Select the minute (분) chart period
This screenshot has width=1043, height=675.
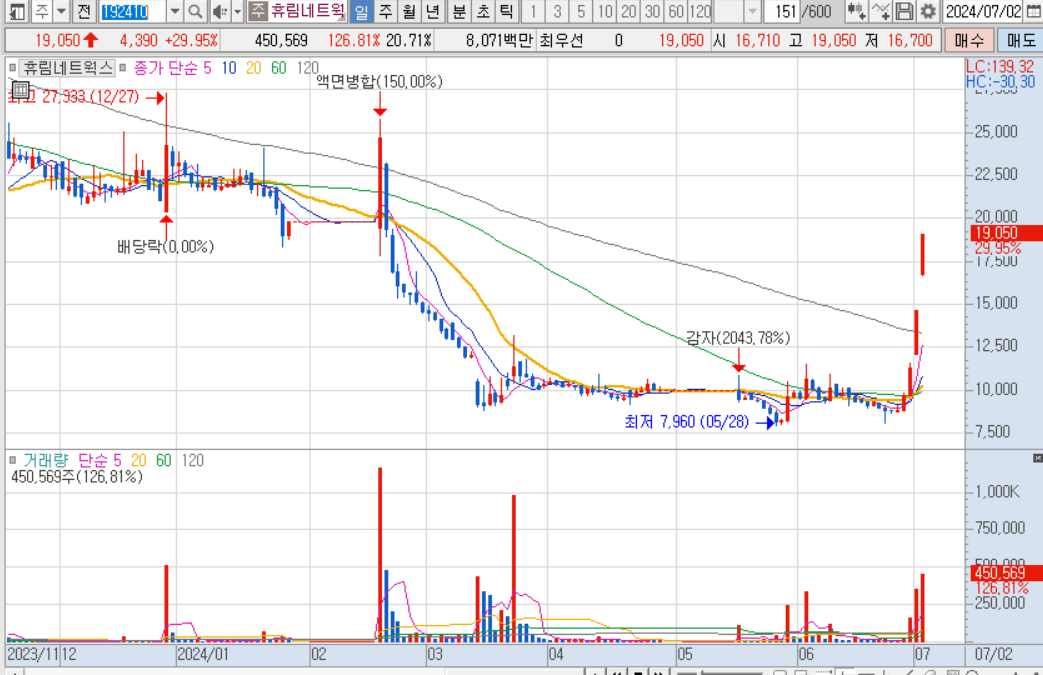point(459,11)
